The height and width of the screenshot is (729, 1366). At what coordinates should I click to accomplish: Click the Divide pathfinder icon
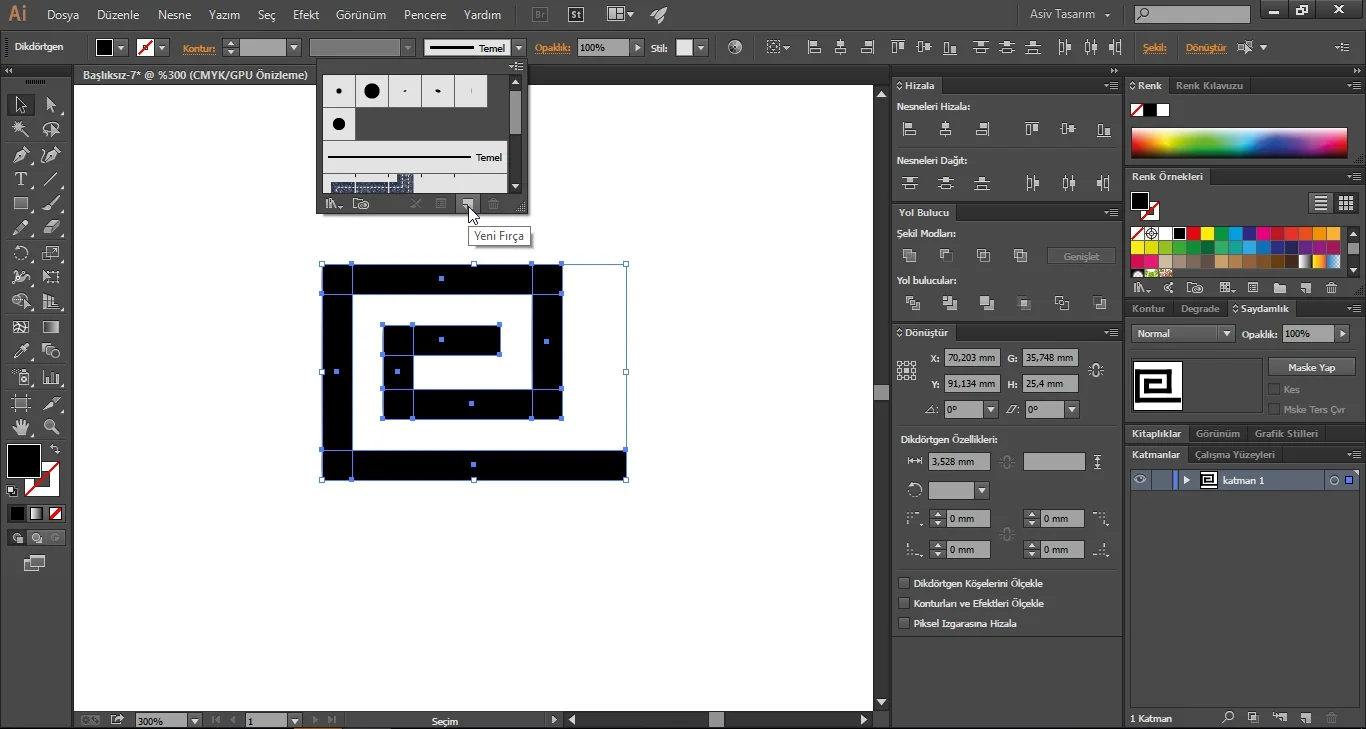point(912,303)
